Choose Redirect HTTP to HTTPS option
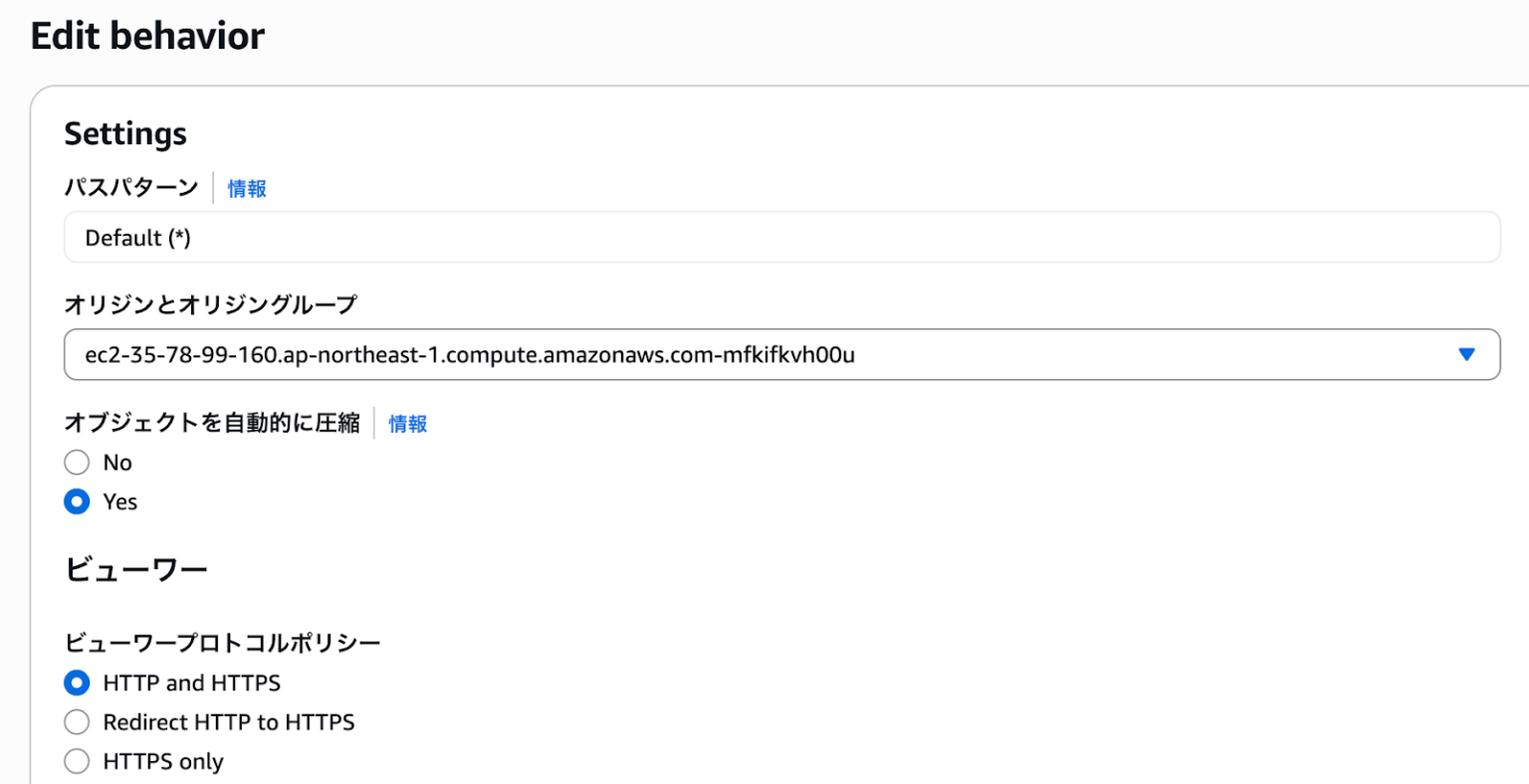 point(77,721)
